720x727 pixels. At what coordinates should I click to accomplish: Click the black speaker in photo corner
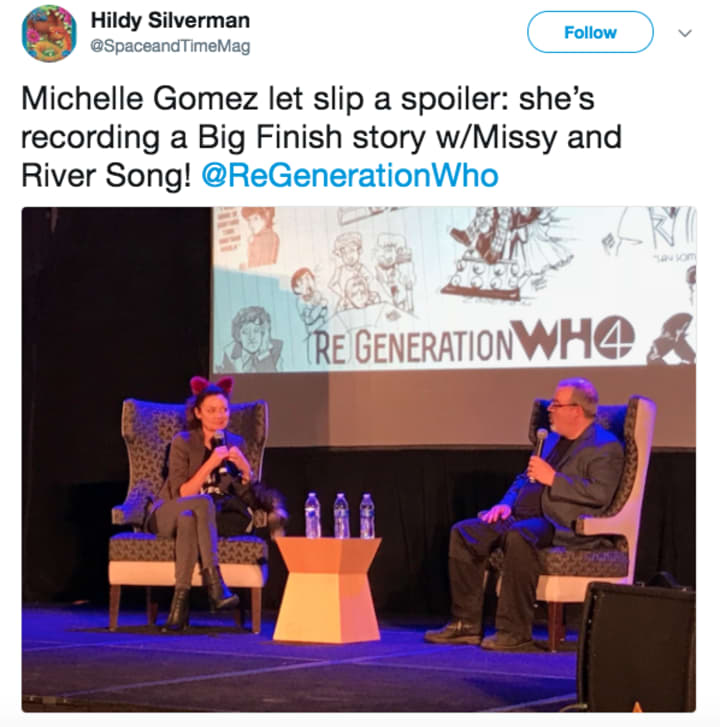637,647
